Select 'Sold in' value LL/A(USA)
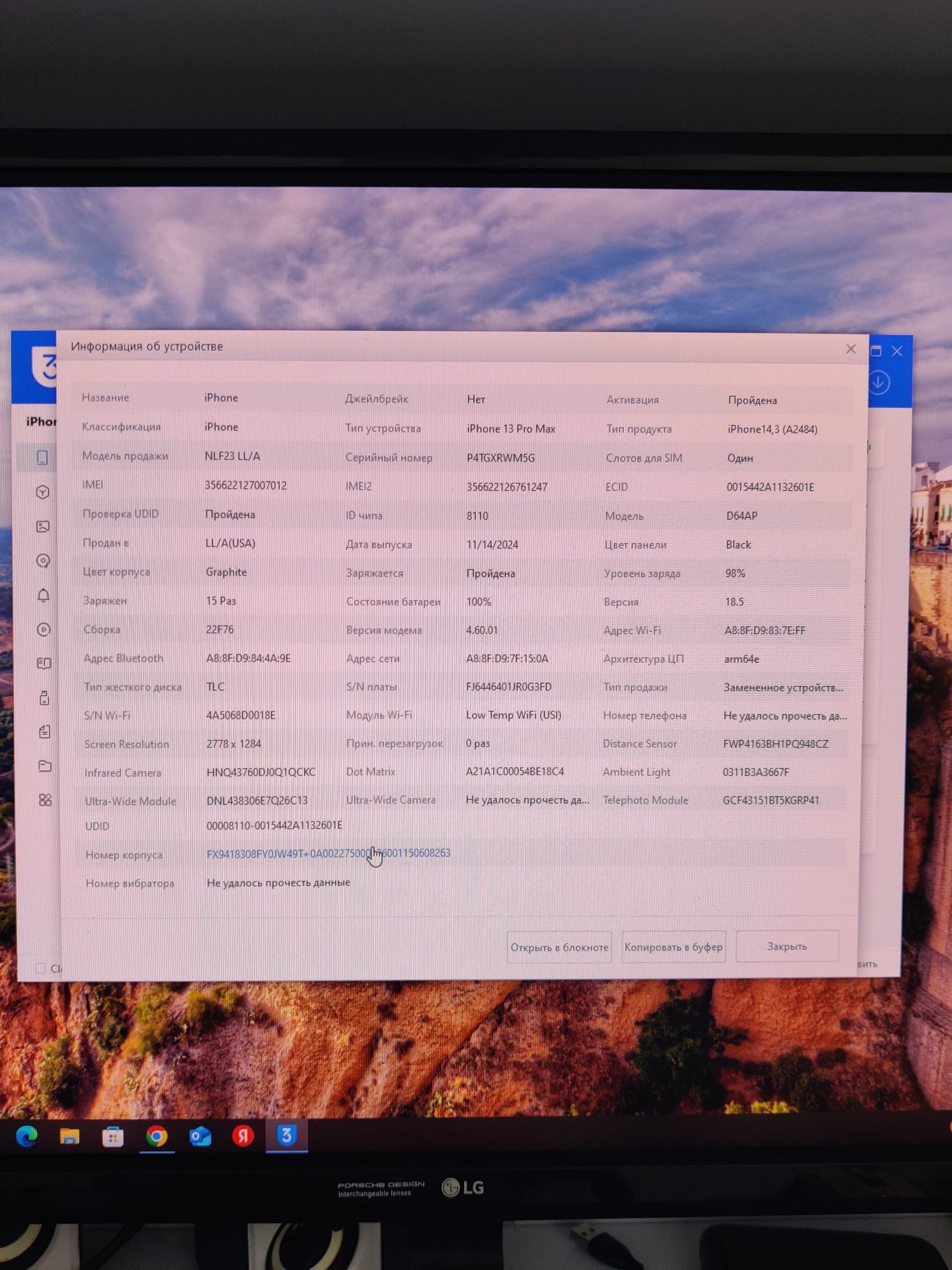This screenshot has height=1270, width=952. (x=230, y=544)
